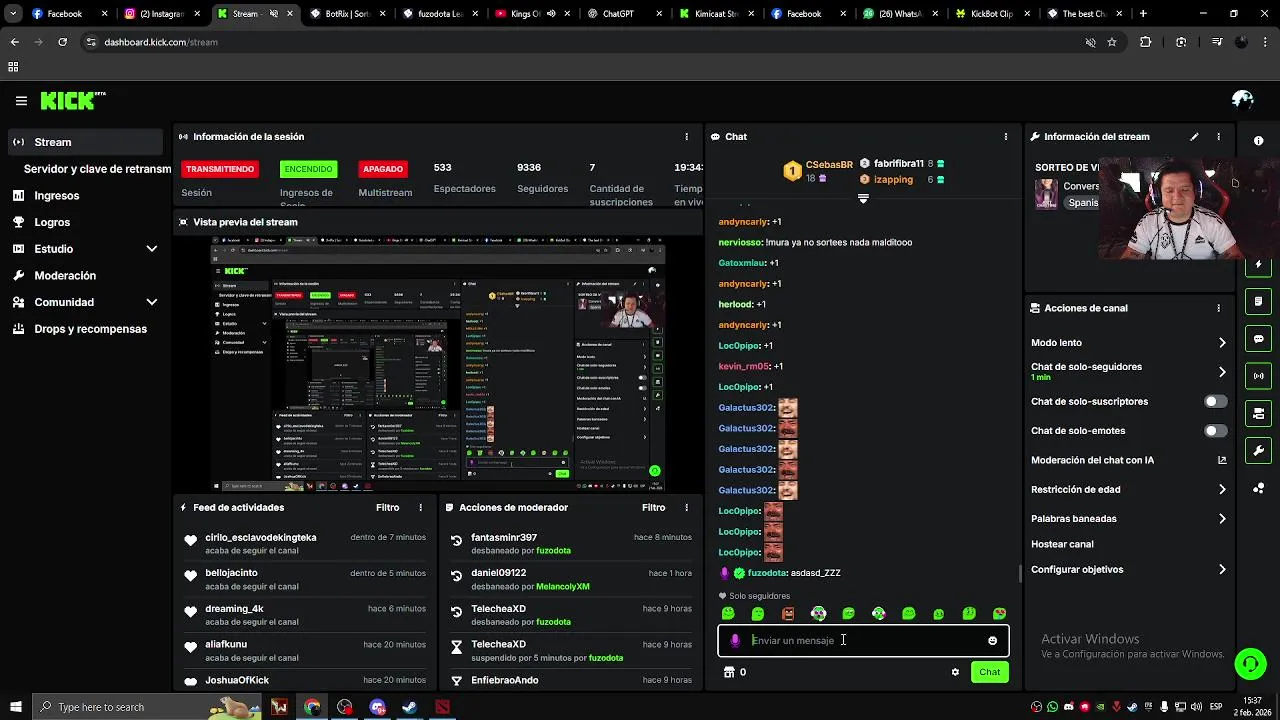The image size is (1280, 720).
Task: Insert the heart-eyes green emote
Action: point(999,614)
